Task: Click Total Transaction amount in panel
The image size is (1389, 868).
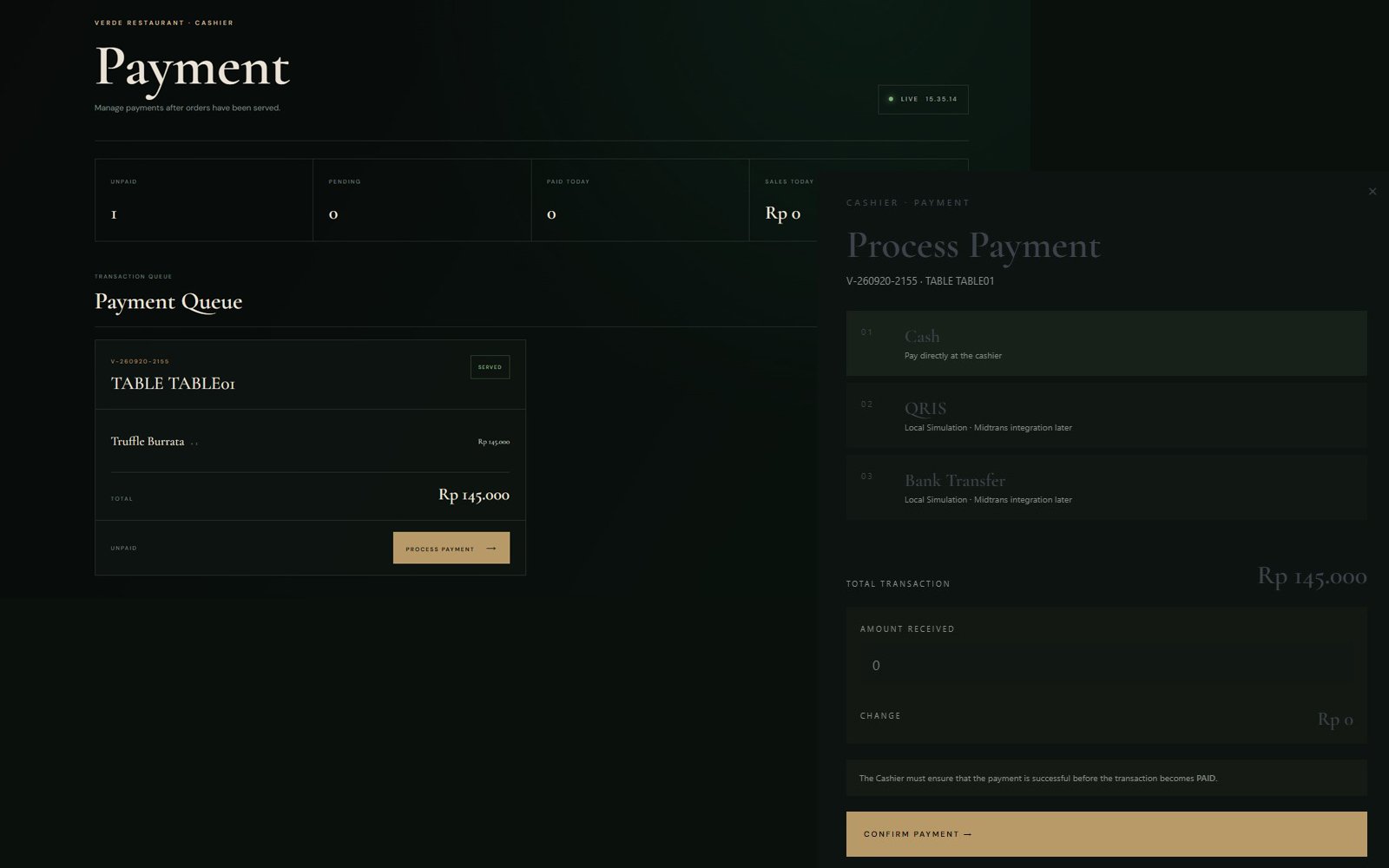Action: point(1312,576)
